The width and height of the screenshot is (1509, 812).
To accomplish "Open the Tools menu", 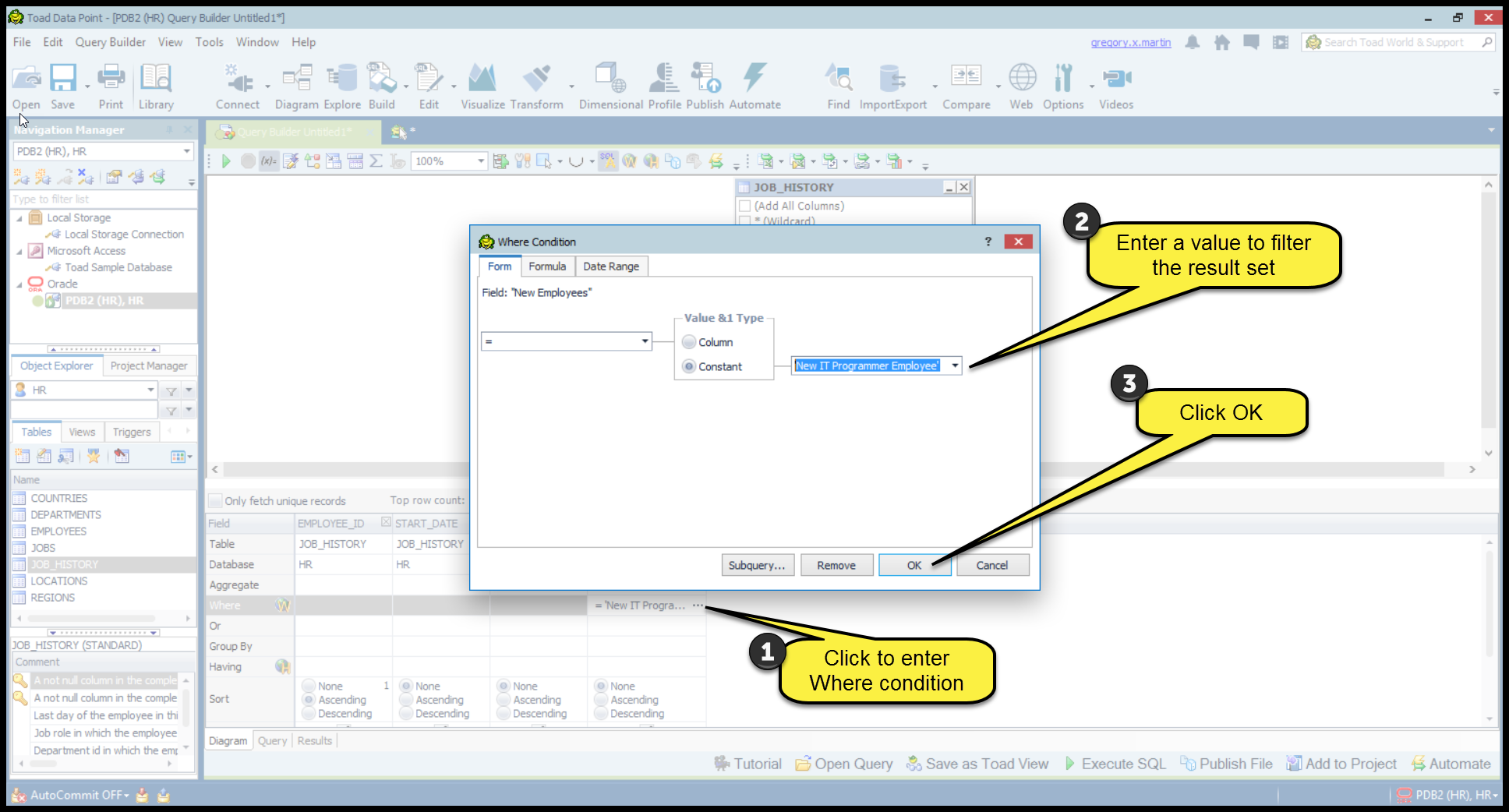I will pyautogui.click(x=209, y=42).
